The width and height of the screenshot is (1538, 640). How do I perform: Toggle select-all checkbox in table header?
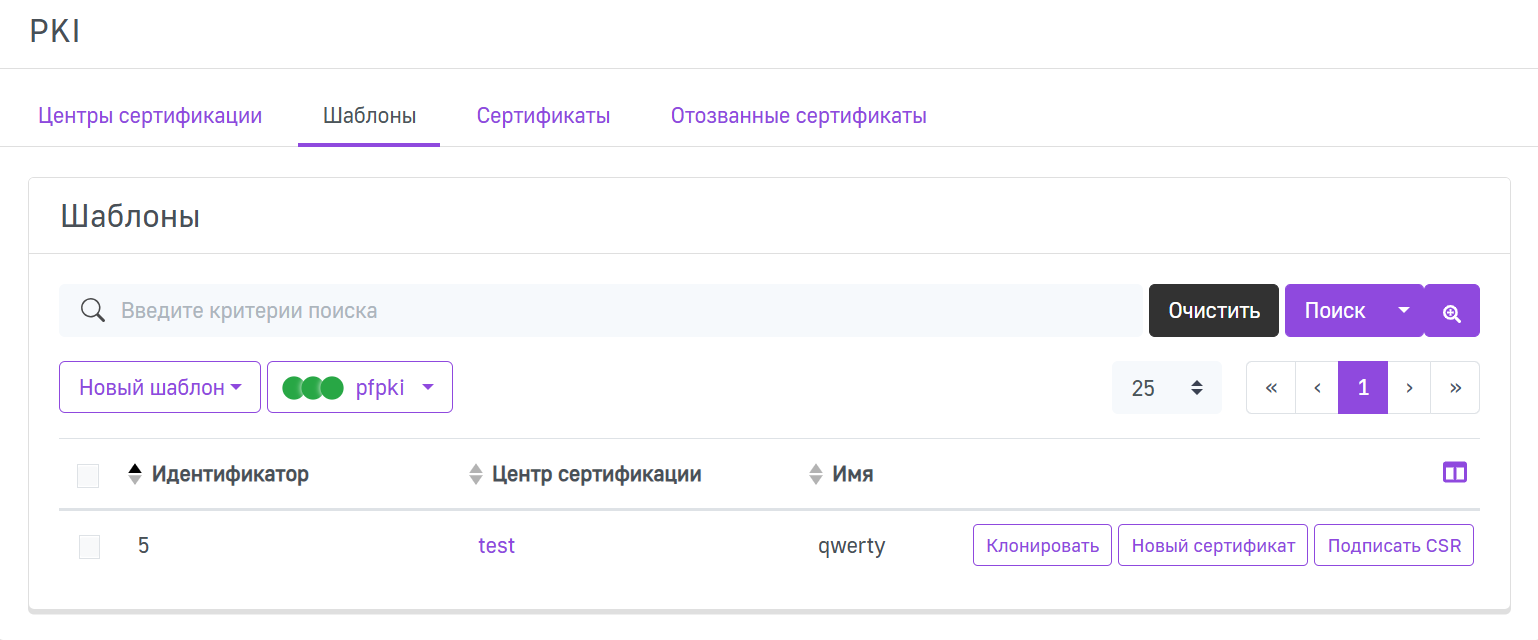pos(88,476)
